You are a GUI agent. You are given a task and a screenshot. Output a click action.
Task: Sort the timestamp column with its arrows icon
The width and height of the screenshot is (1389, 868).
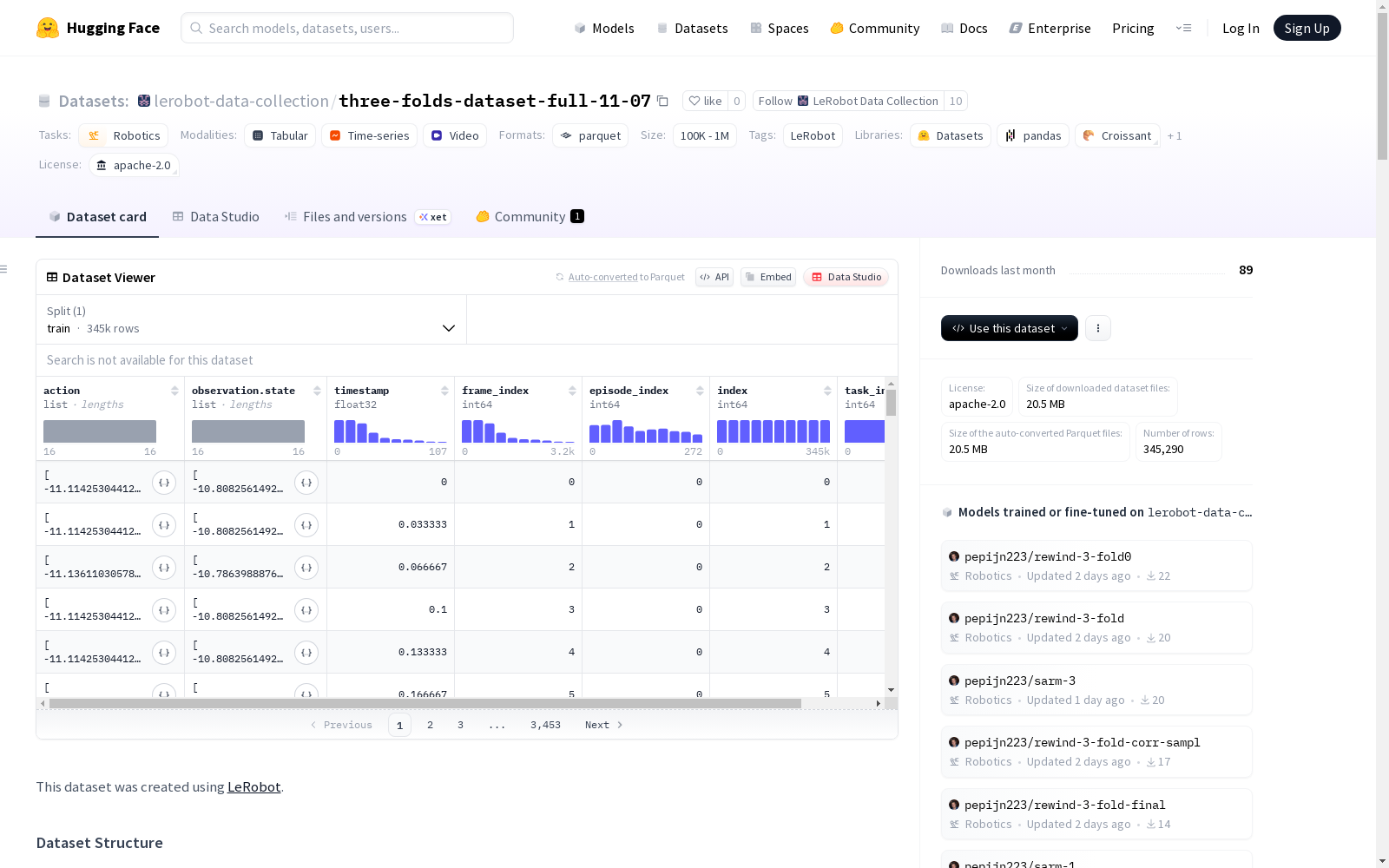444,391
